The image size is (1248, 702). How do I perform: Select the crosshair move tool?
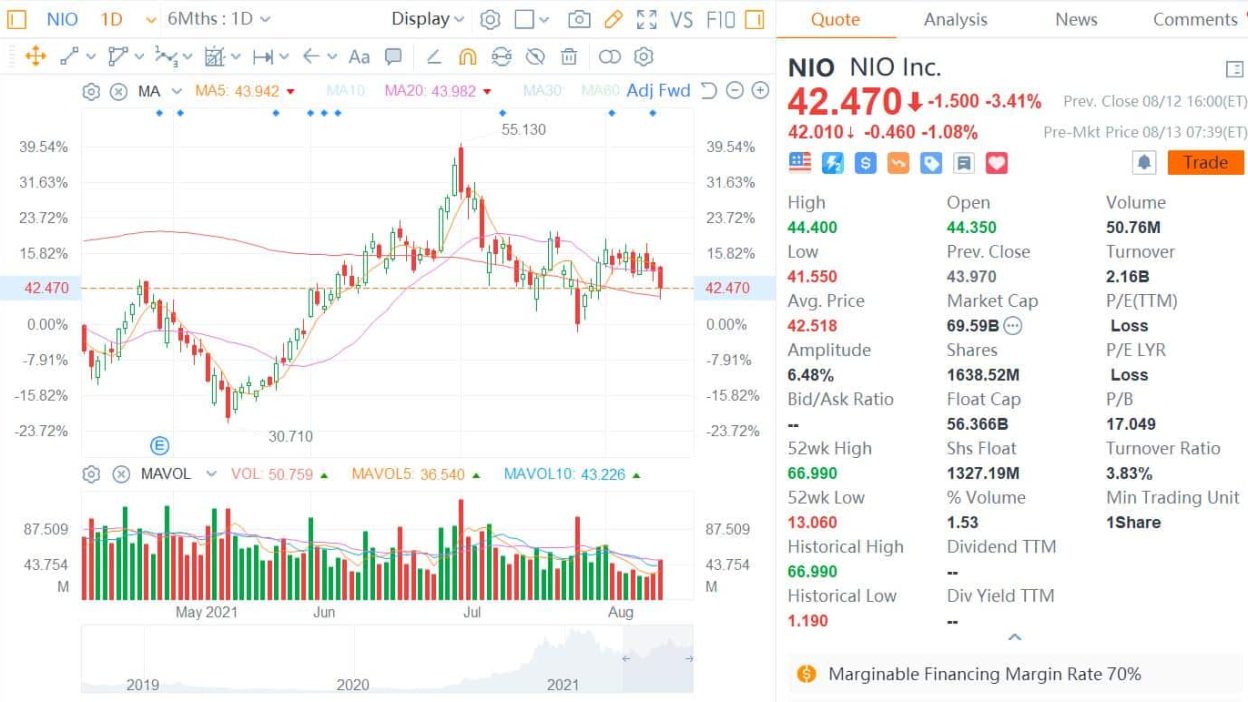[35, 57]
